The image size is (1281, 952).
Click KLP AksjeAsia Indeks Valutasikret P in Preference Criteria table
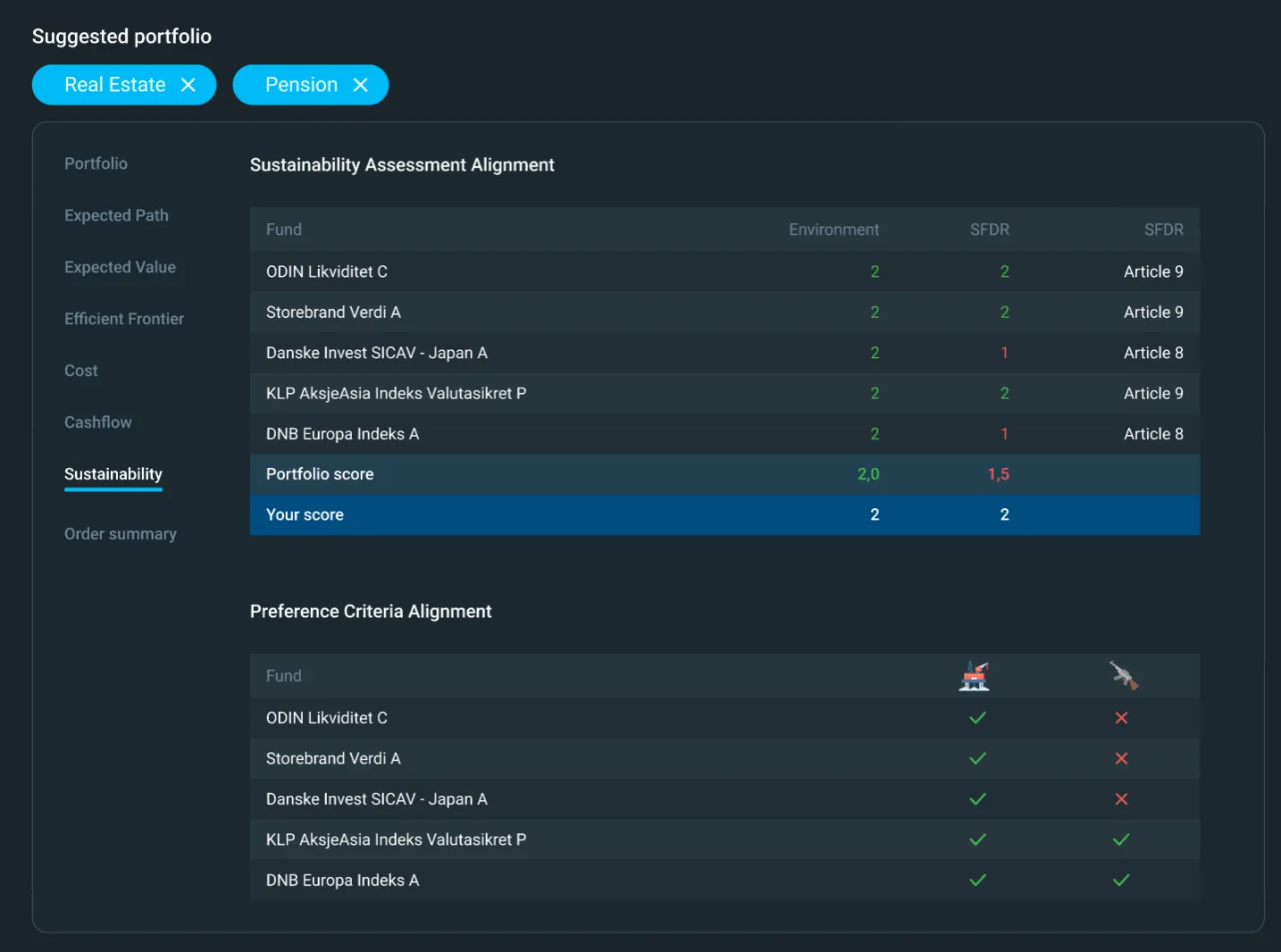pos(396,839)
